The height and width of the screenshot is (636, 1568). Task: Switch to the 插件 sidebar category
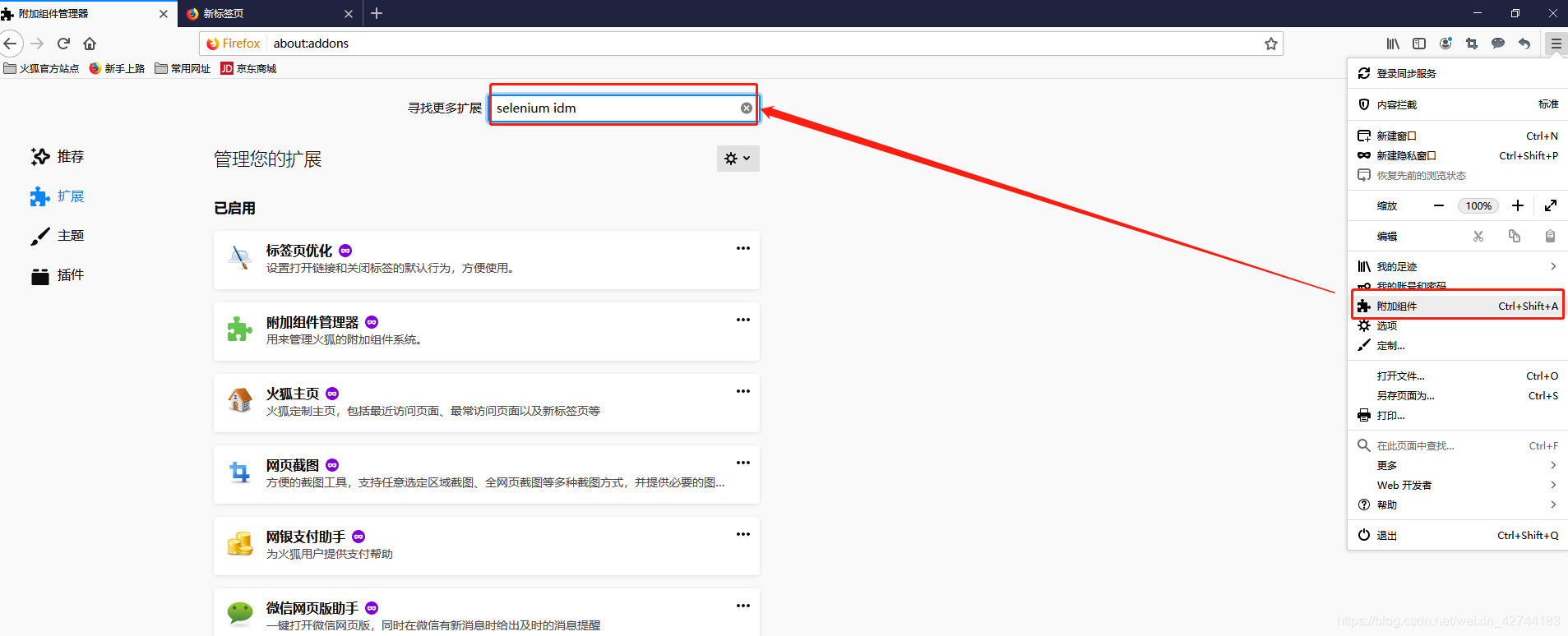click(x=58, y=274)
